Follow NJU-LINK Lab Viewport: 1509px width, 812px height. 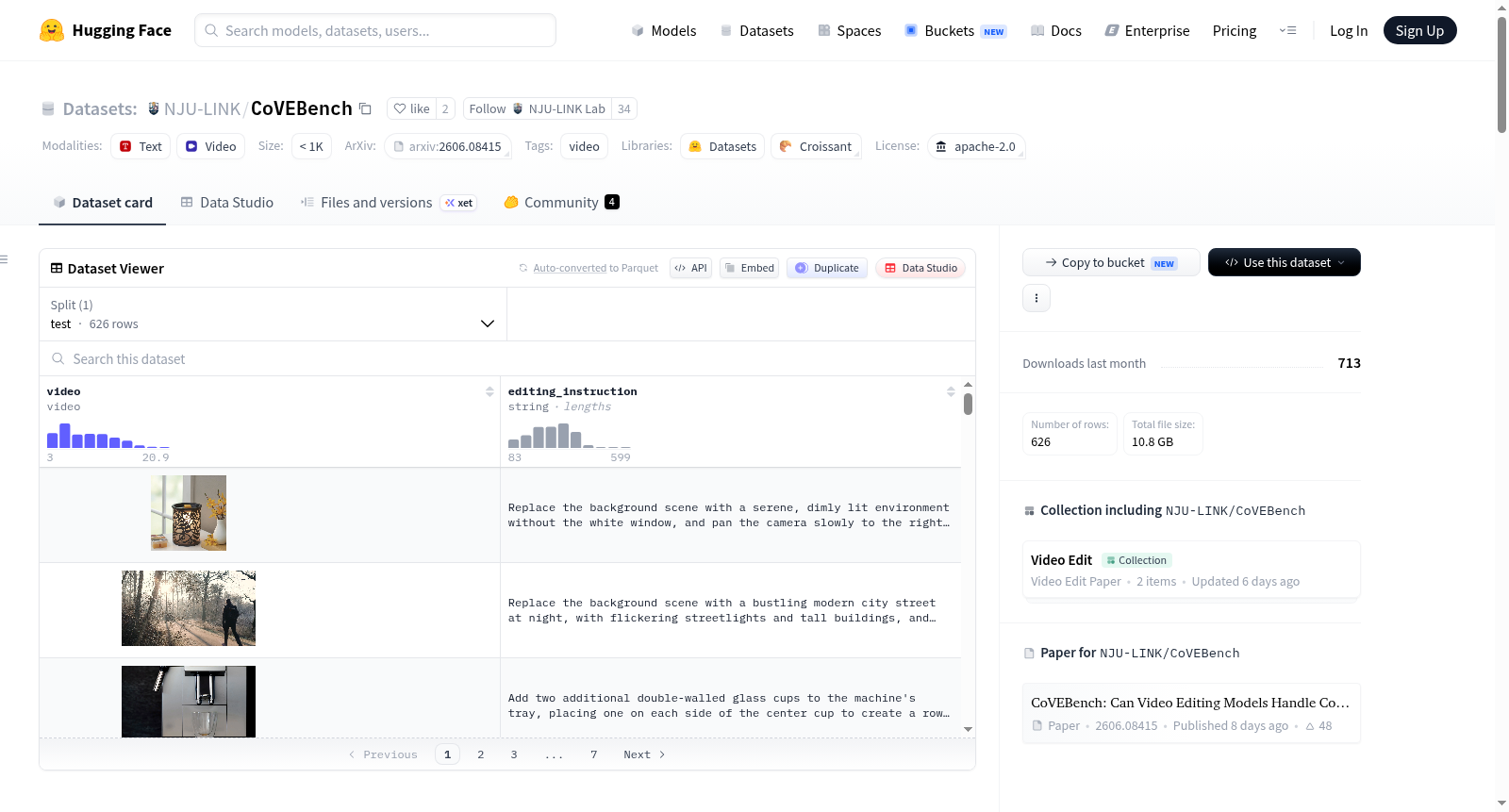click(538, 108)
